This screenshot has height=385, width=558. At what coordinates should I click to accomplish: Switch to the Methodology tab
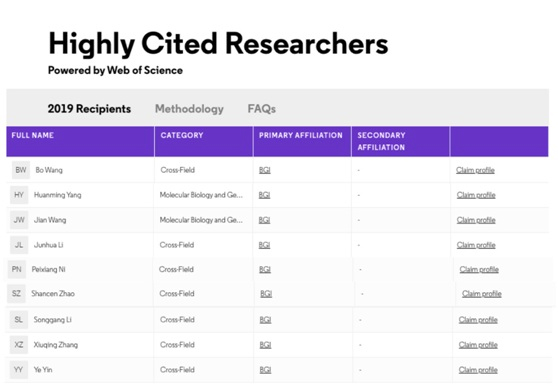point(189,109)
